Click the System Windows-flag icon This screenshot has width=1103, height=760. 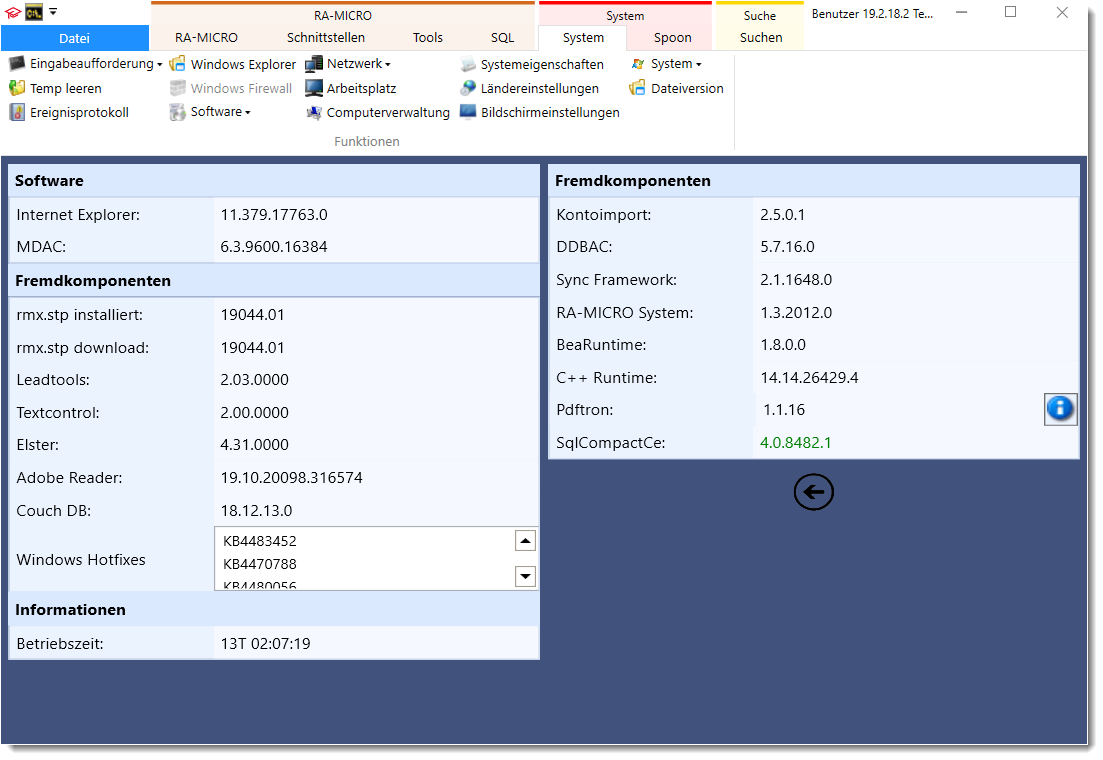point(638,64)
